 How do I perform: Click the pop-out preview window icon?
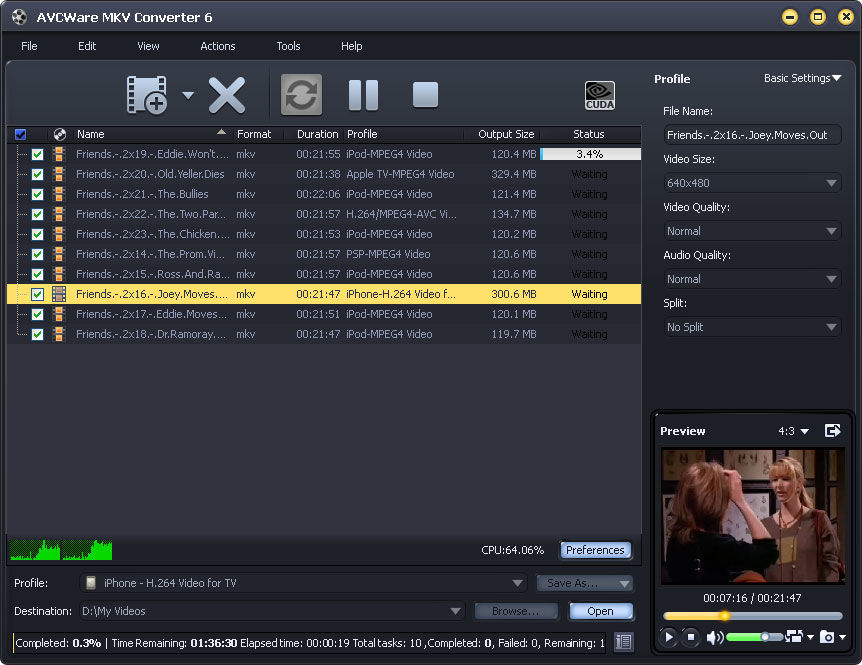833,431
